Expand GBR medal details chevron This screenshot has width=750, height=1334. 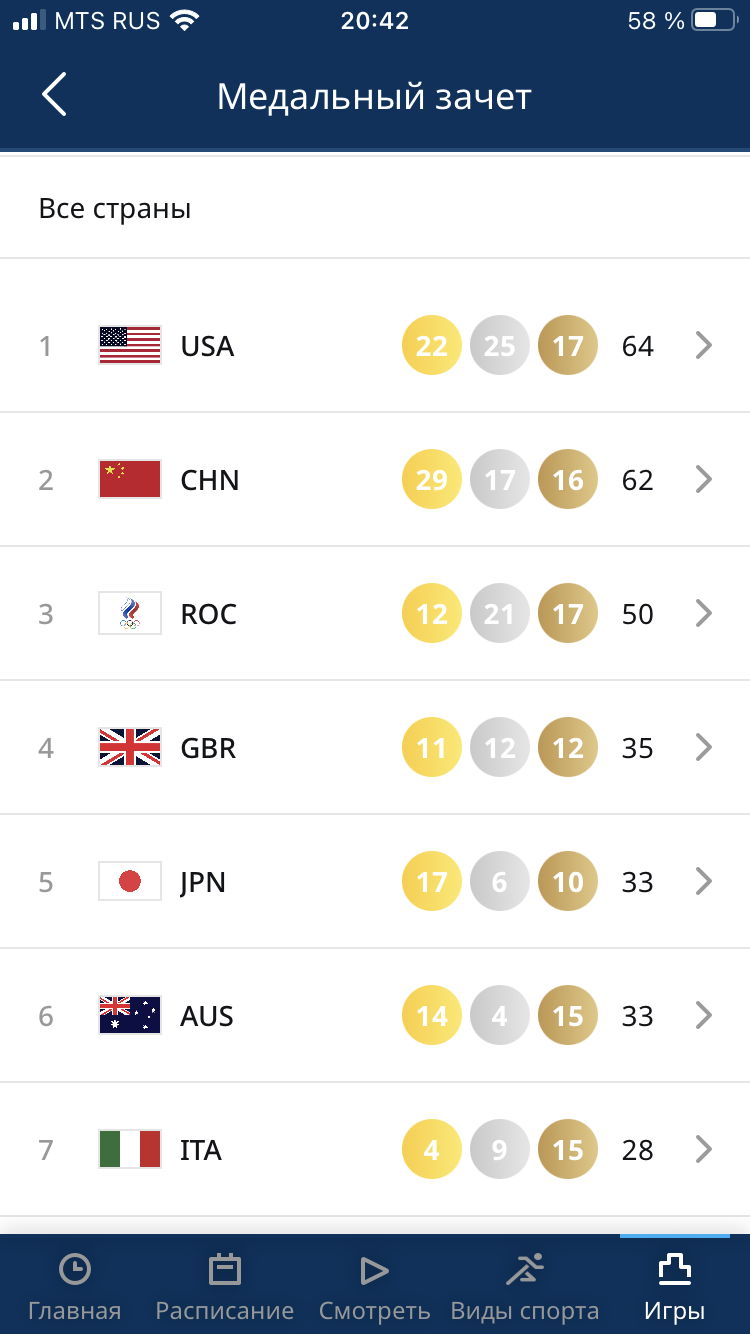click(704, 748)
